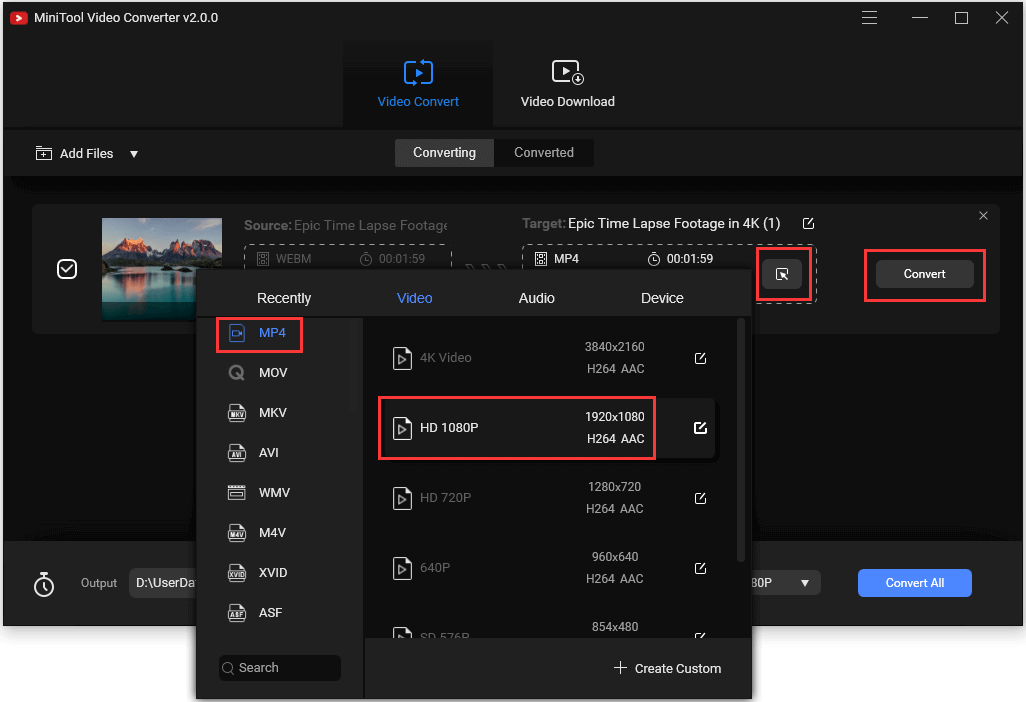The image size is (1026, 702).
Task: Click the Convert button
Action: (924, 274)
